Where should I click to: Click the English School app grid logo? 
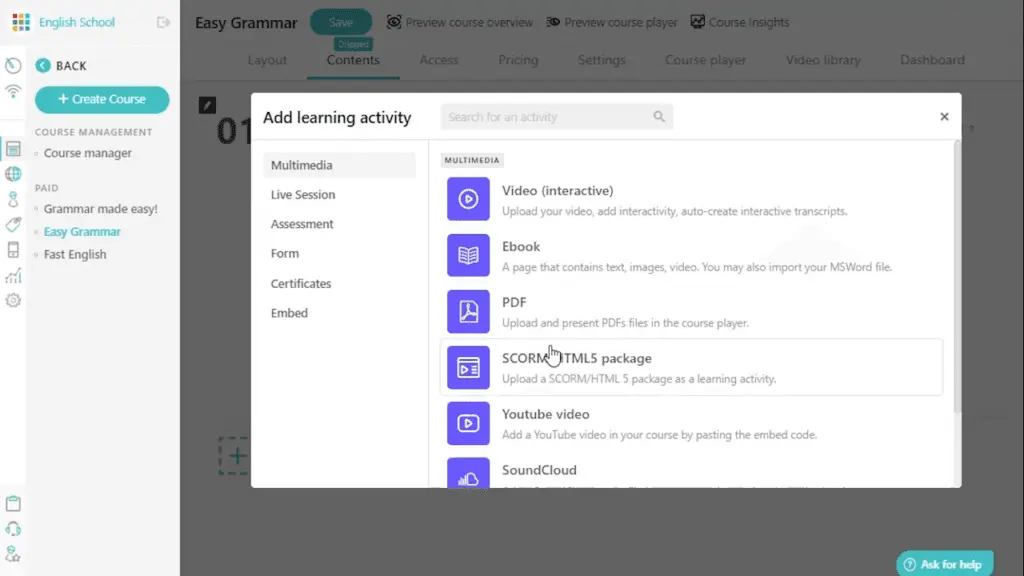(x=21, y=22)
